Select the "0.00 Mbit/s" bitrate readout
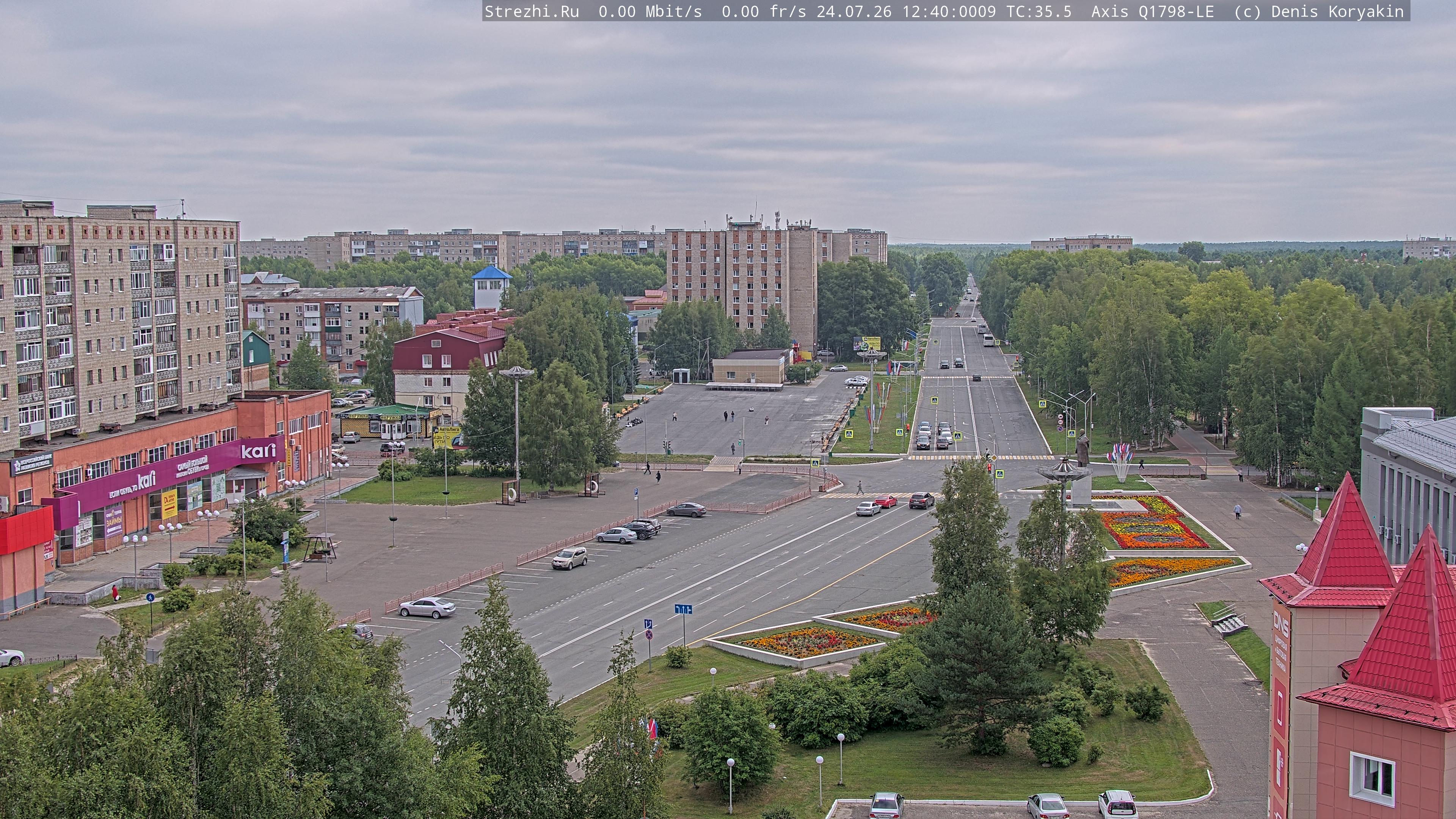This screenshot has height=819, width=1456. coord(650,12)
